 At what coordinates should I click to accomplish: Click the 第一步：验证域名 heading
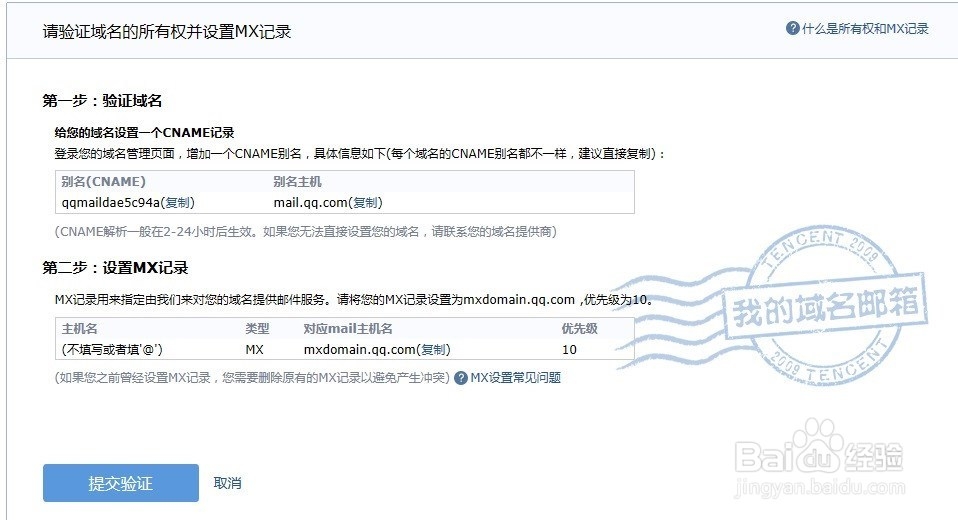(x=102, y=101)
